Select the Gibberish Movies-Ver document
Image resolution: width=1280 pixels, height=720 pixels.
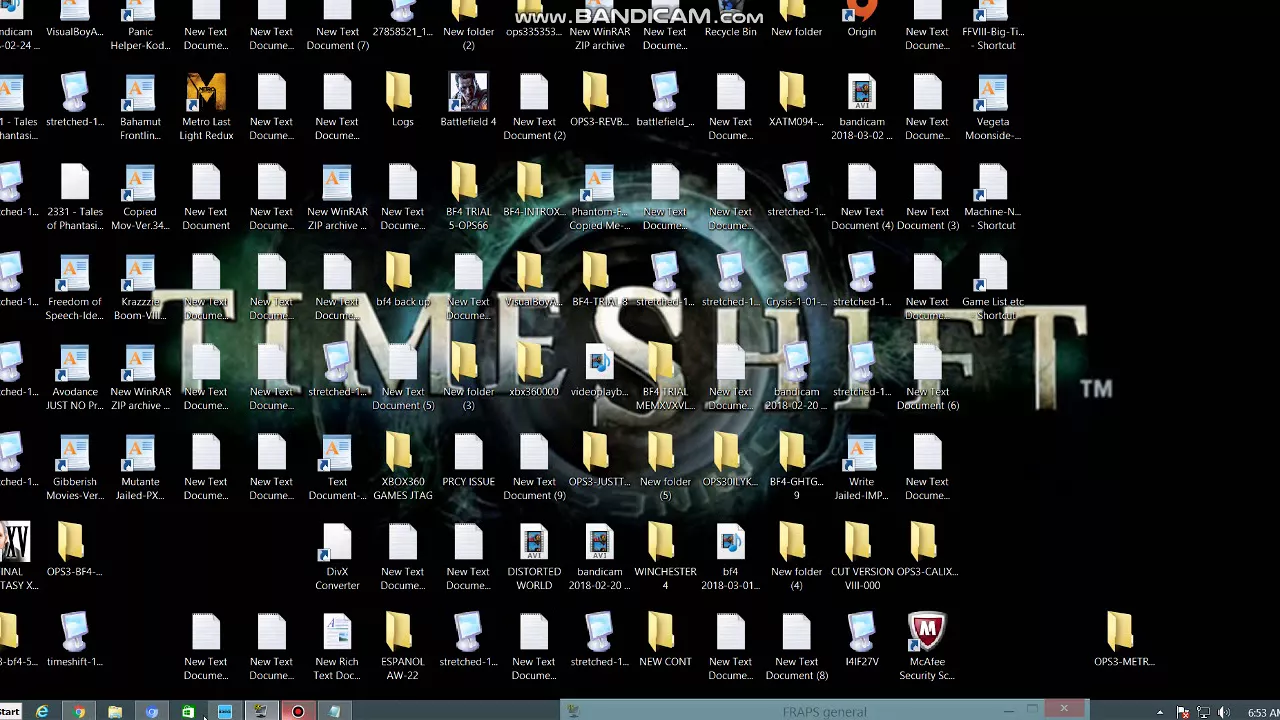click(75, 467)
